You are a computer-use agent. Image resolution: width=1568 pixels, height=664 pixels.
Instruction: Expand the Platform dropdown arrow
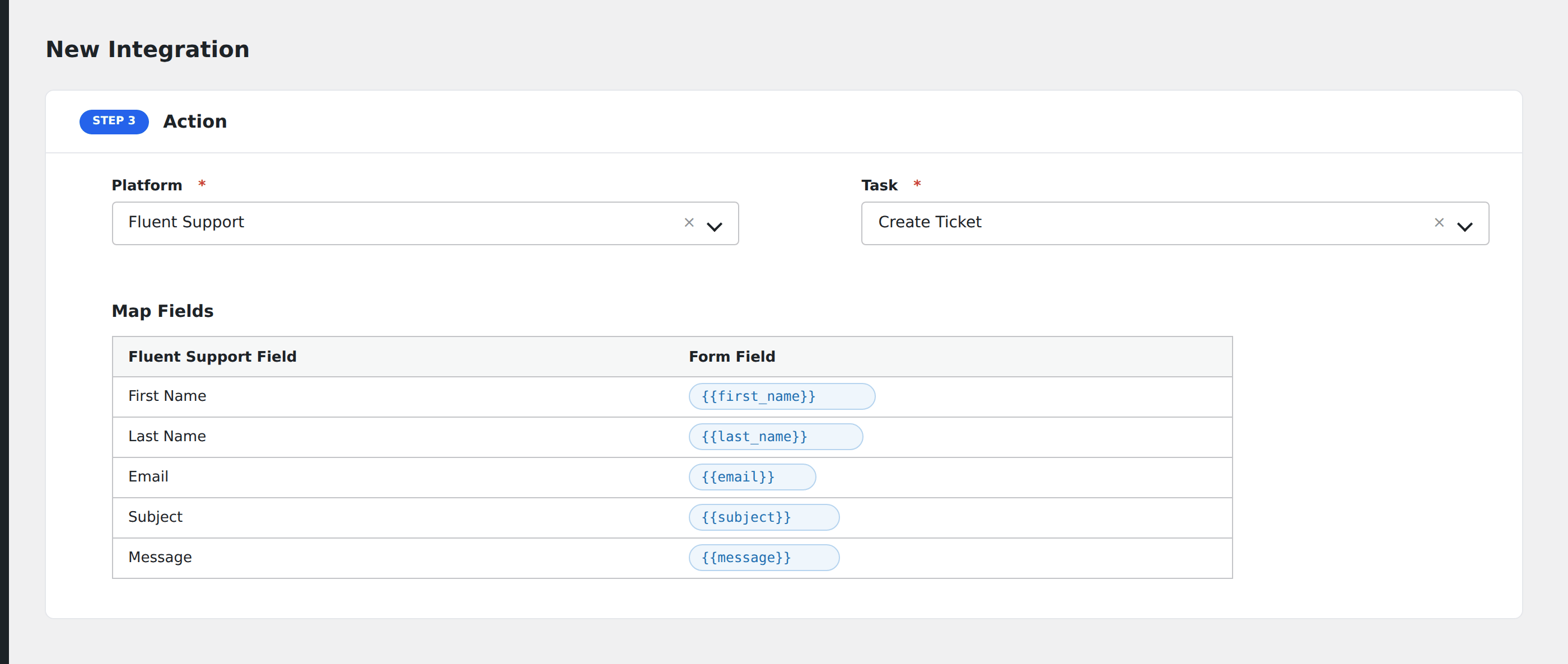tap(714, 226)
